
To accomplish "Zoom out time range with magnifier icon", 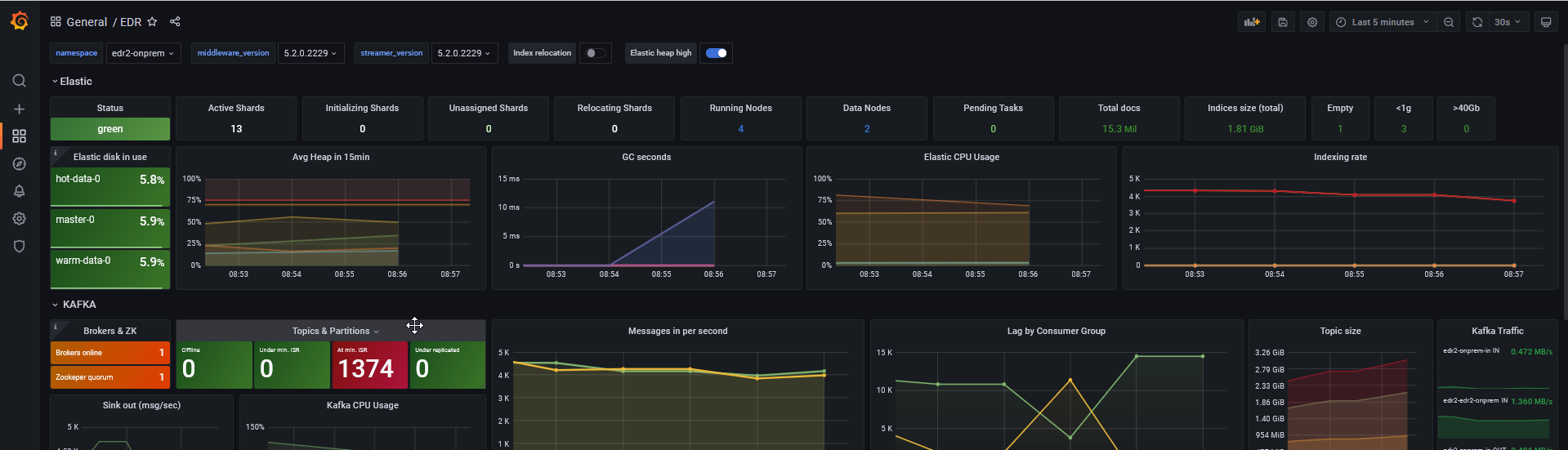I will 1449,22.
